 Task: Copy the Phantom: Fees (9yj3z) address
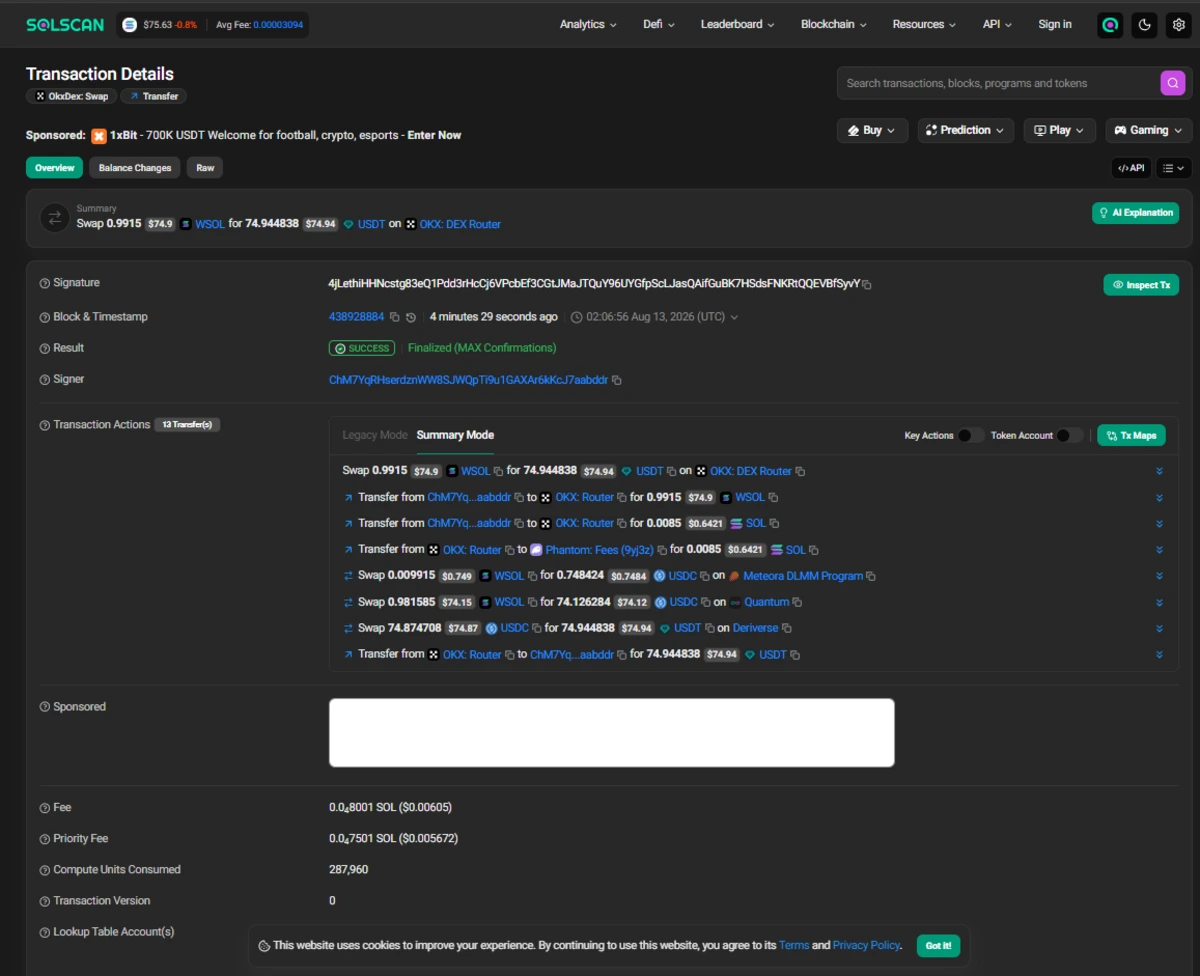(x=662, y=550)
